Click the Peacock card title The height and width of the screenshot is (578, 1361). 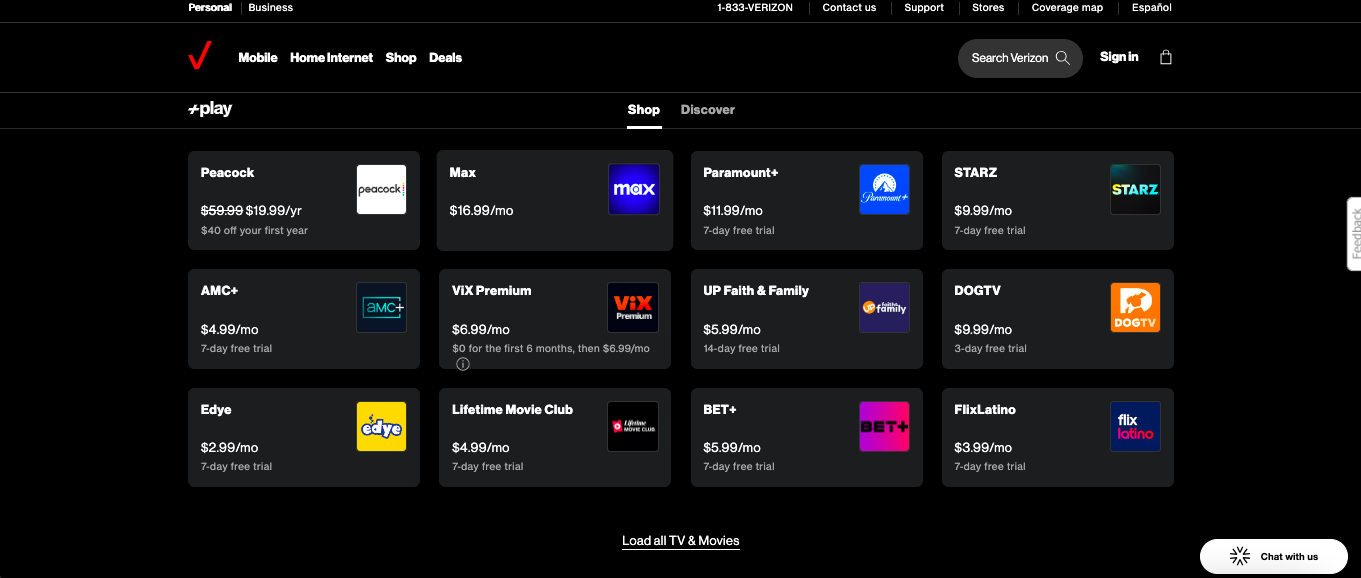[x=227, y=172]
